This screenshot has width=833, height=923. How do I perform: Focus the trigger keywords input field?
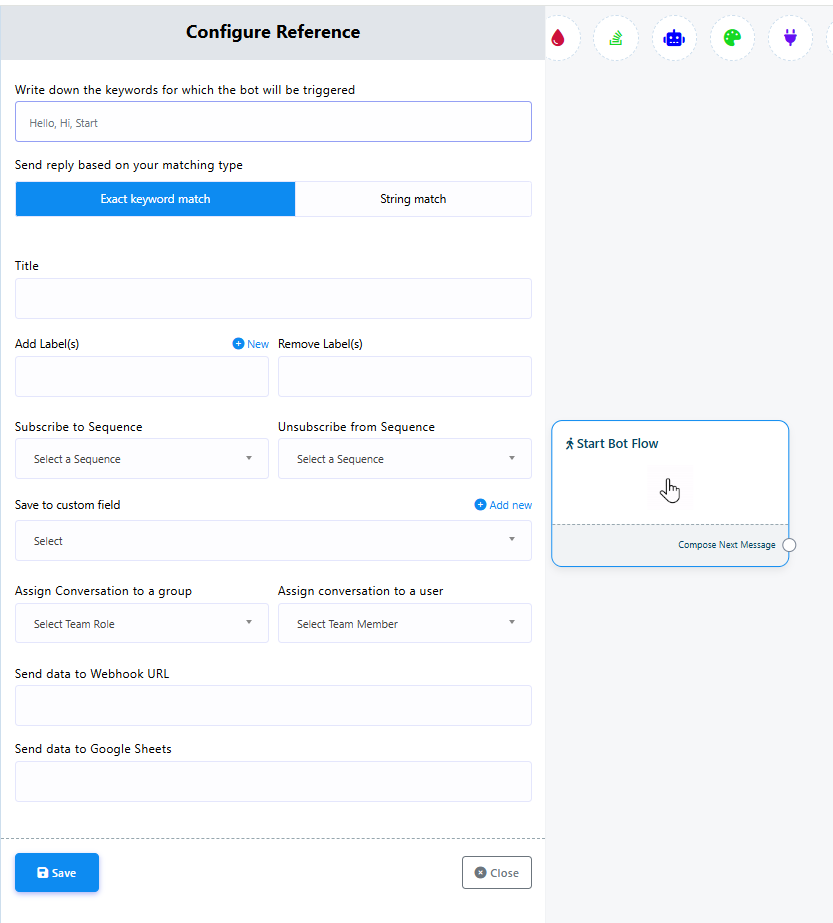(x=273, y=123)
